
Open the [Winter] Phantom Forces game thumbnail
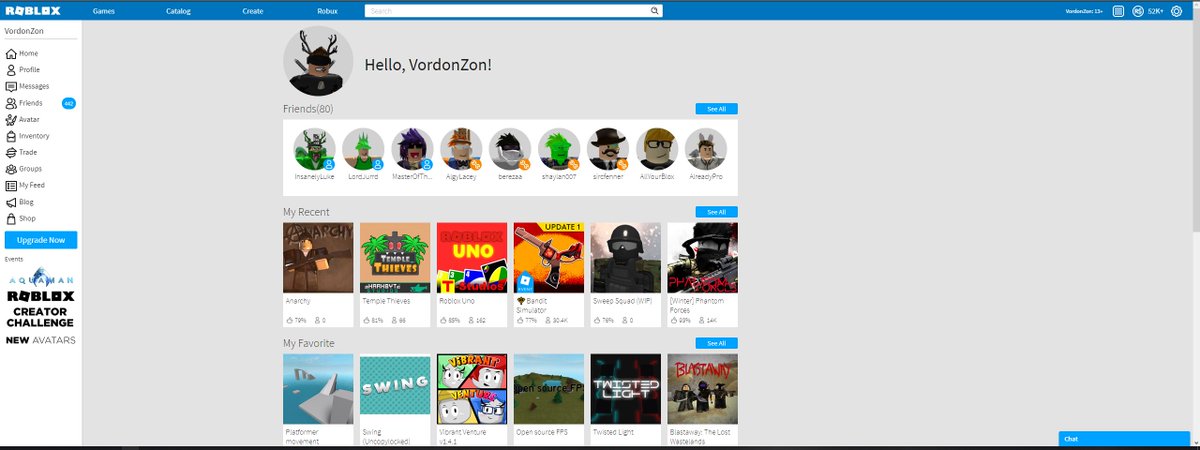tap(703, 257)
